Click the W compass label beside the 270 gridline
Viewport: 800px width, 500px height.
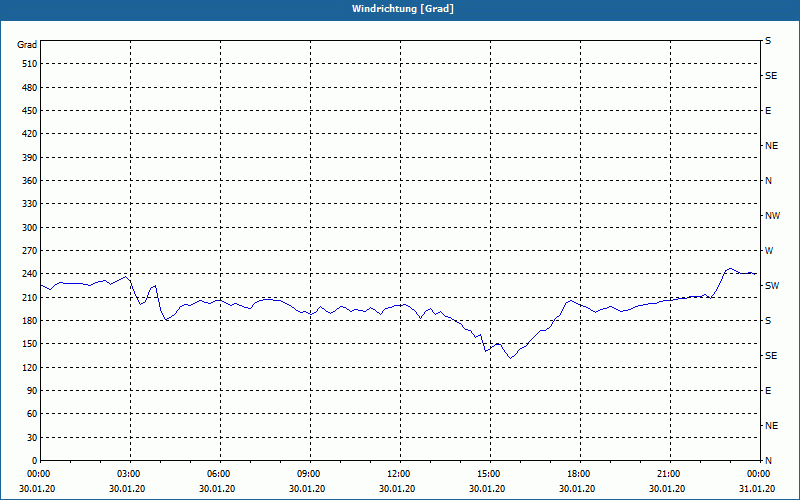click(x=769, y=251)
